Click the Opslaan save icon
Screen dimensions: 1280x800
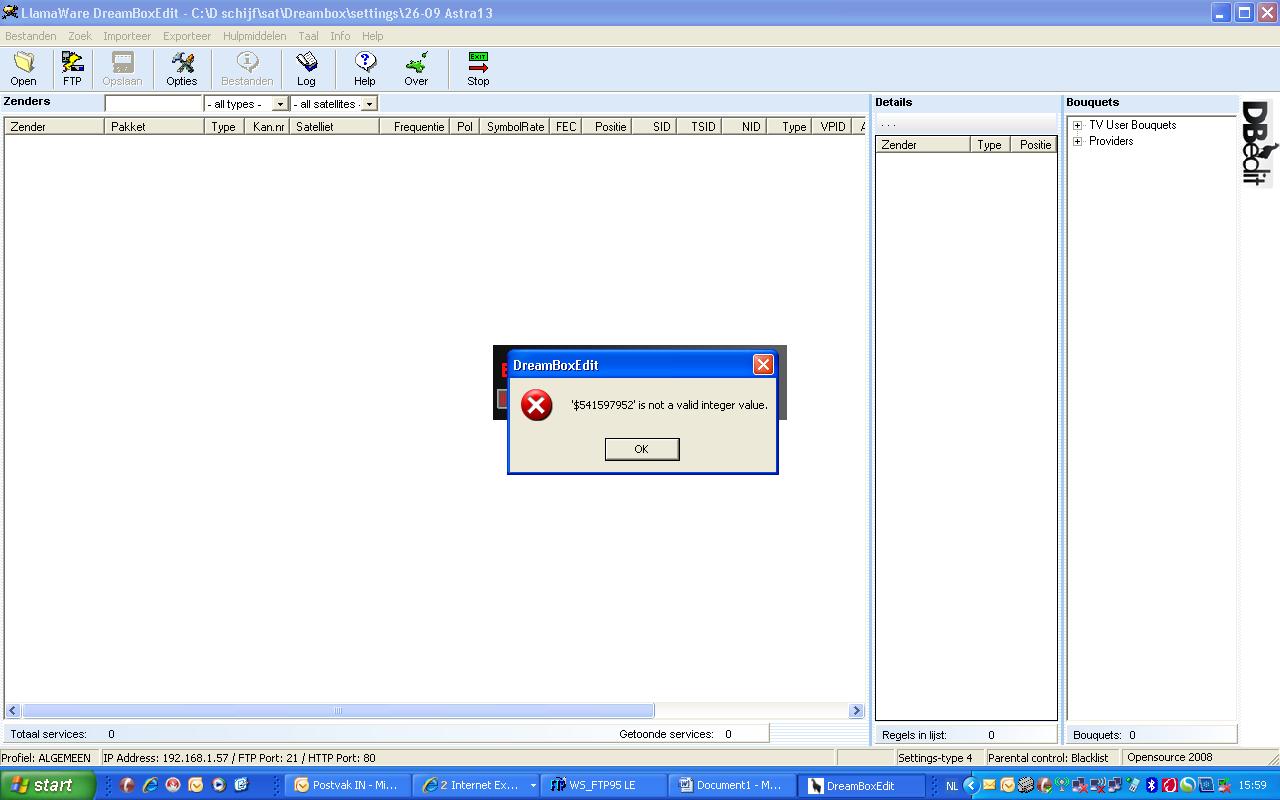122,69
